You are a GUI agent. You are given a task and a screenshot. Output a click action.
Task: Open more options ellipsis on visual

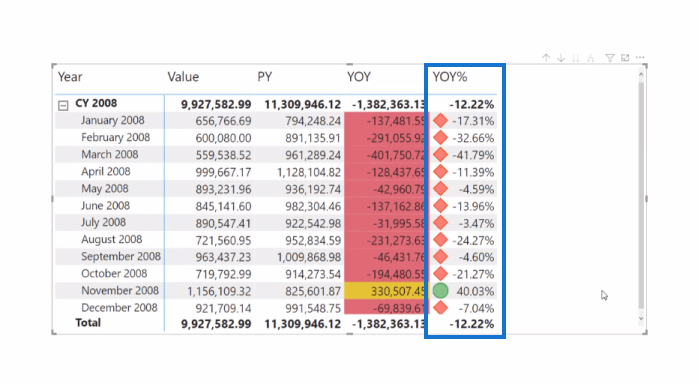click(640, 58)
